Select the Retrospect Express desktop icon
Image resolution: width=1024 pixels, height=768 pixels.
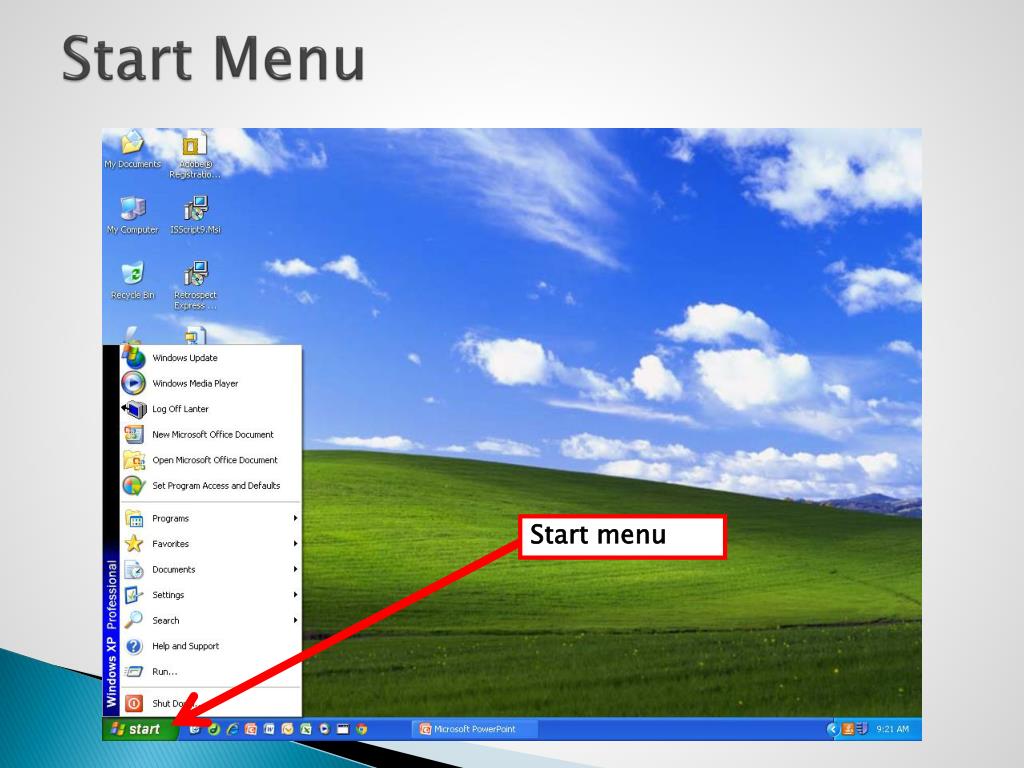tap(195, 285)
